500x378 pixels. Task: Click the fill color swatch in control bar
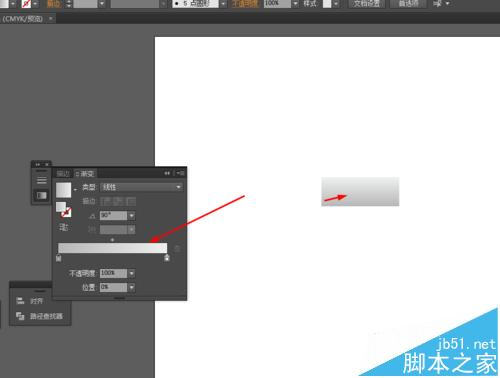[4, 3]
